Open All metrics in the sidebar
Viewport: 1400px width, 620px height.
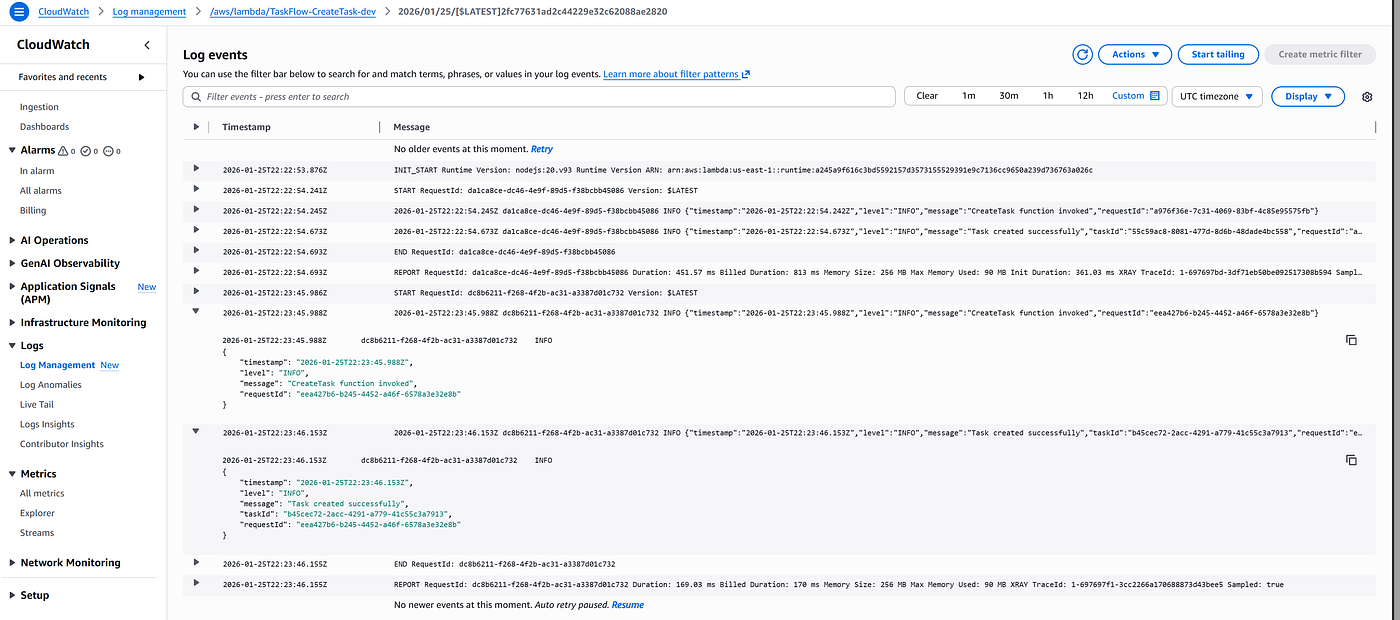point(42,493)
